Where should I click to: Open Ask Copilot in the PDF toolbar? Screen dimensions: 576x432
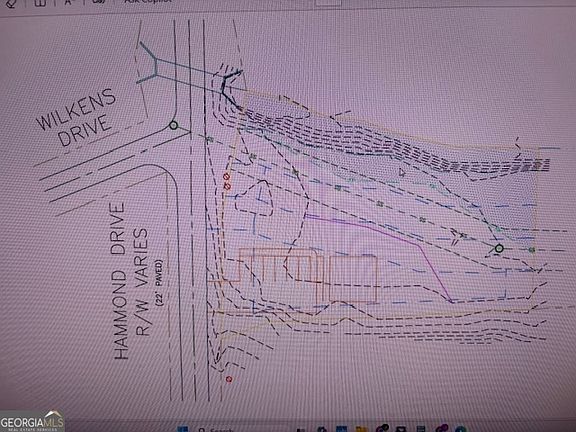pos(148,1)
